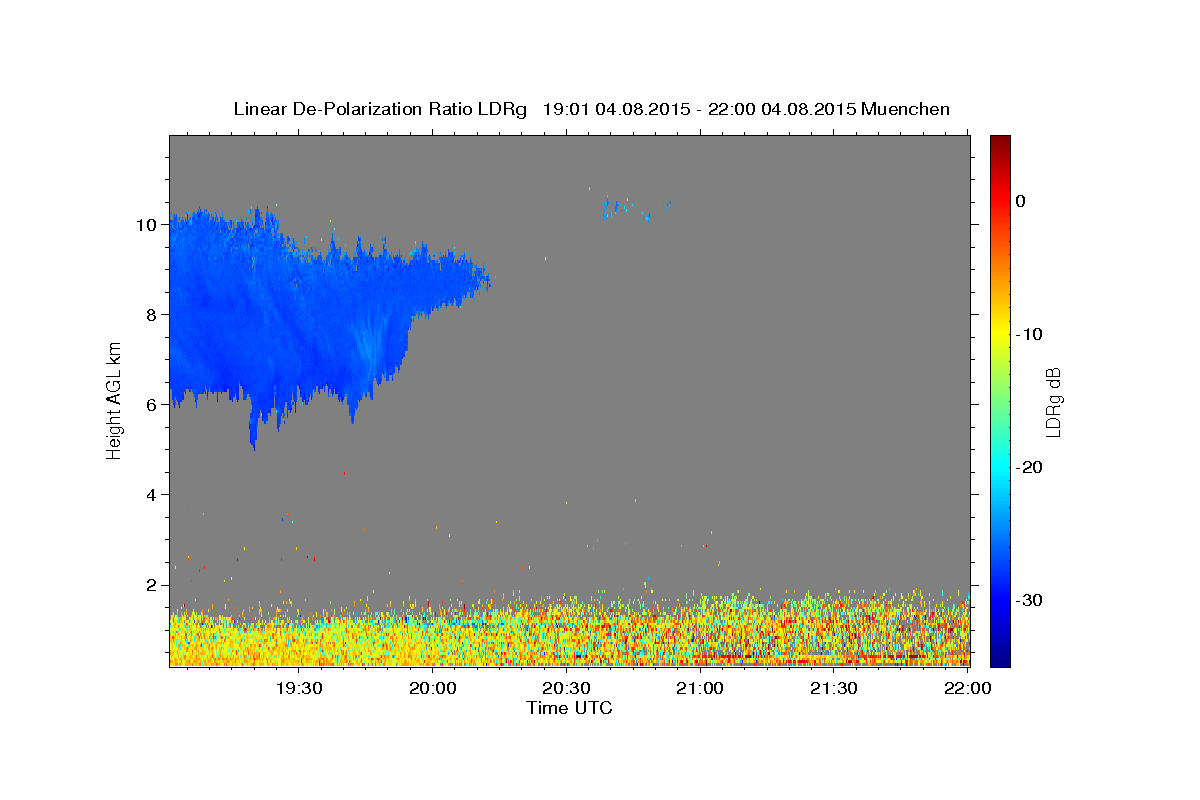Click the 21:00 time tick label
Viewport: 1200px width, 800px height.
coord(700,688)
